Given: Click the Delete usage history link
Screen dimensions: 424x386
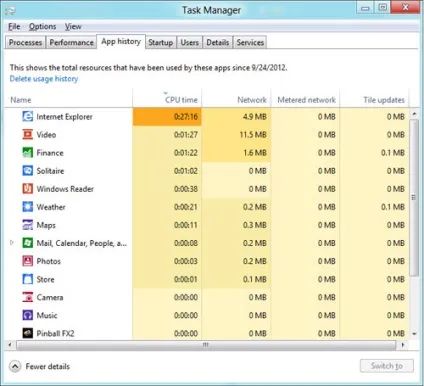Looking at the screenshot, I should coord(44,79).
